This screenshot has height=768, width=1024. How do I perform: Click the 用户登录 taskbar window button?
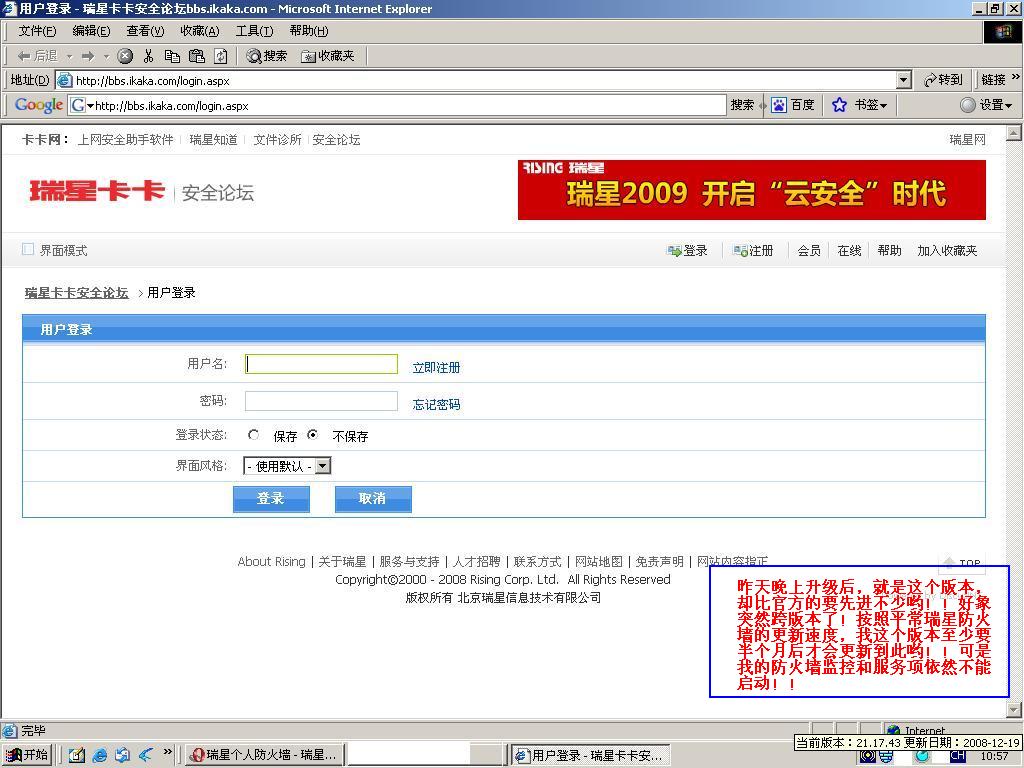click(x=590, y=756)
